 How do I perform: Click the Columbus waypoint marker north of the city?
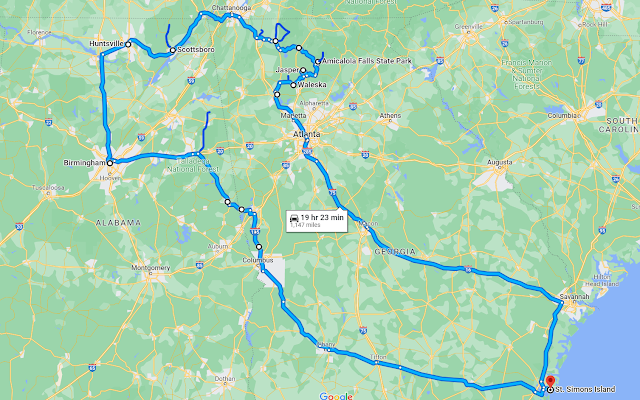coord(259,247)
